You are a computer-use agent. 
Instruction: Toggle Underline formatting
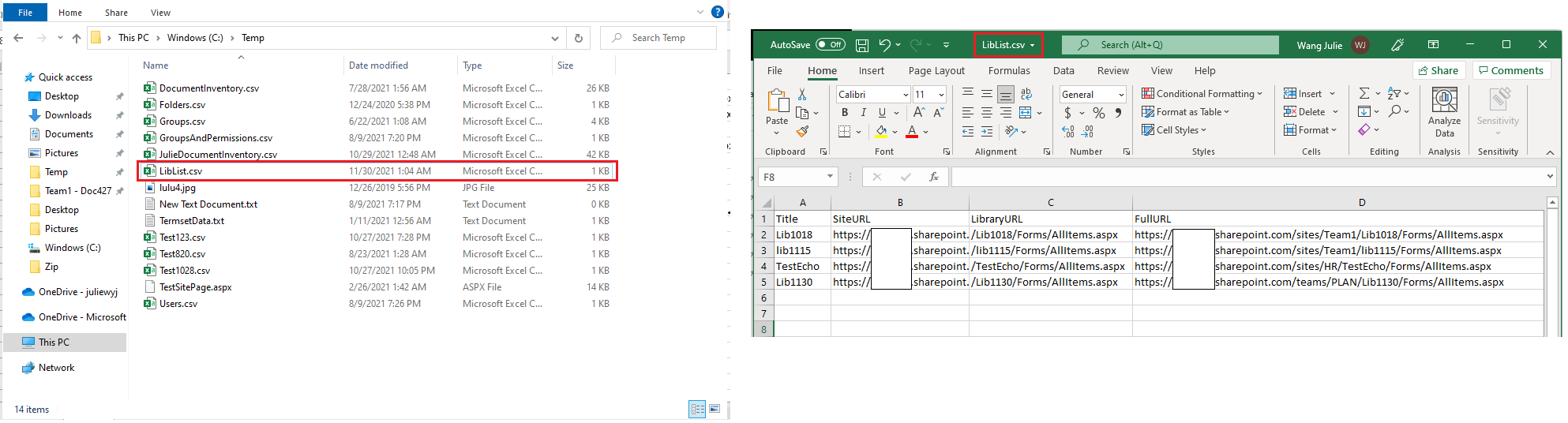pyautogui.click(x=882, y=113)
